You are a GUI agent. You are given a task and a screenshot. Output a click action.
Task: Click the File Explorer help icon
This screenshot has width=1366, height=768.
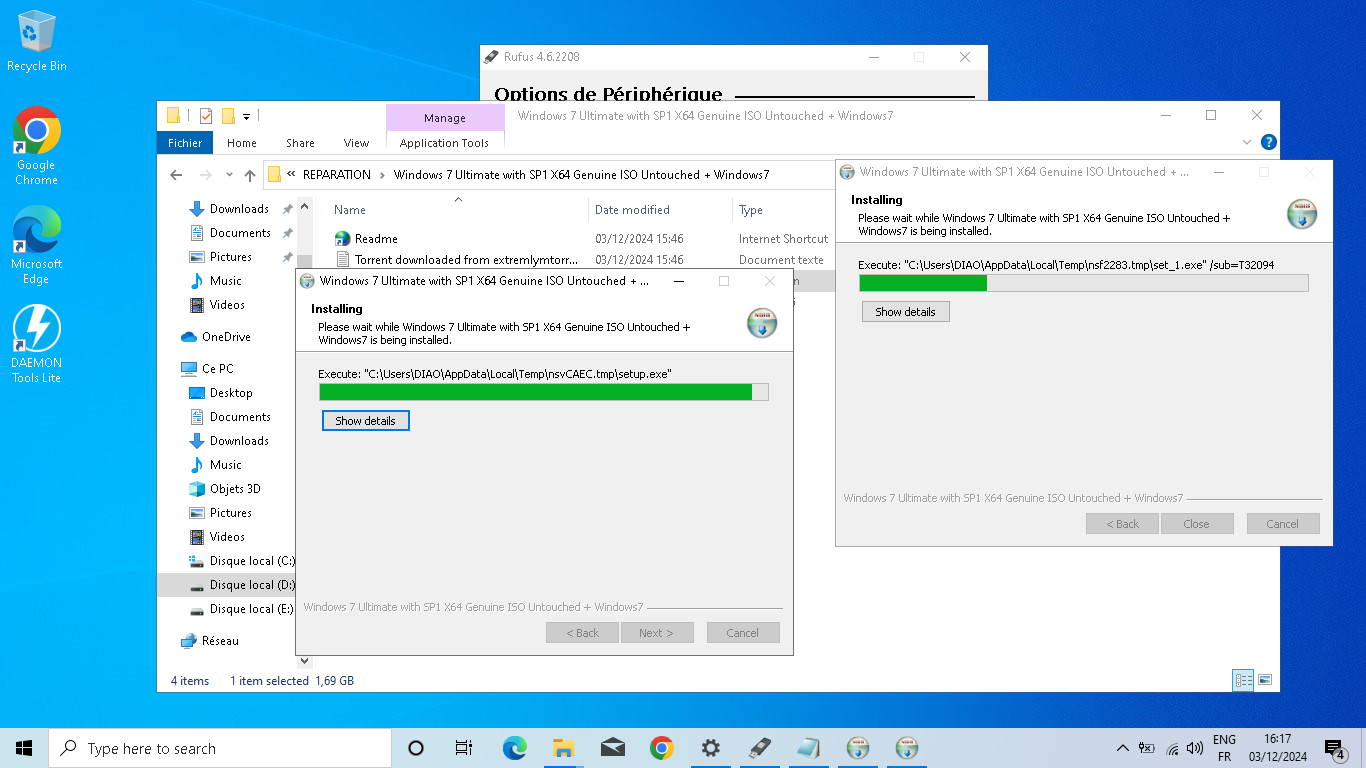pyautogui.click(x=1268, y=143)
